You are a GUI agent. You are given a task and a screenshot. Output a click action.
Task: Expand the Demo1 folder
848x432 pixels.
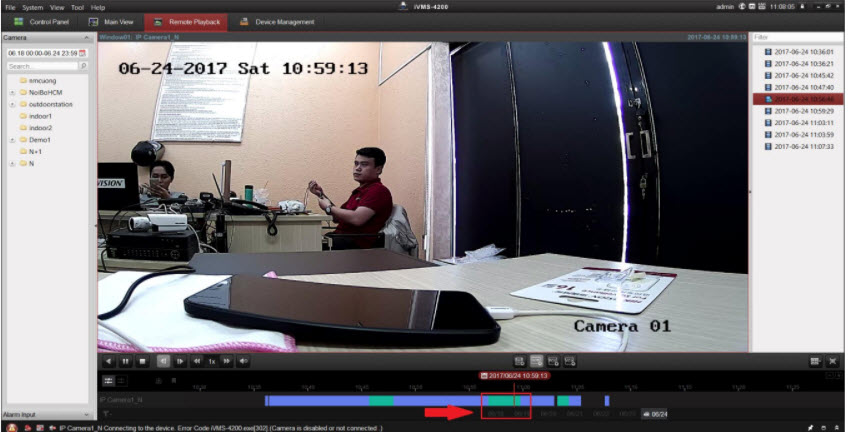[11, 140]
